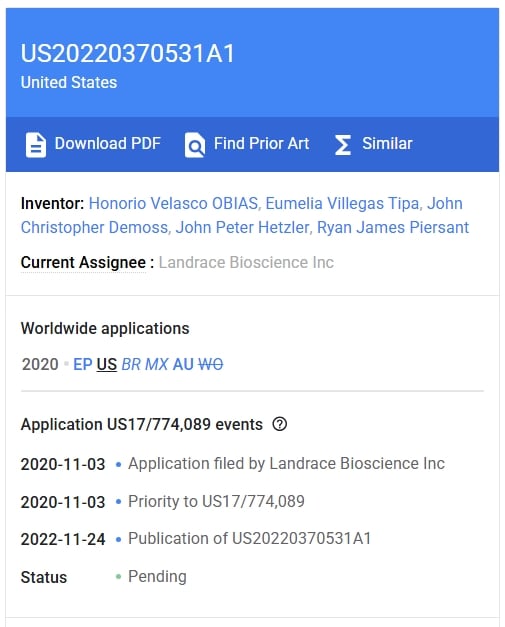
Task: Click Landrace Bioscience Inc assignee name
Action: 246,263
